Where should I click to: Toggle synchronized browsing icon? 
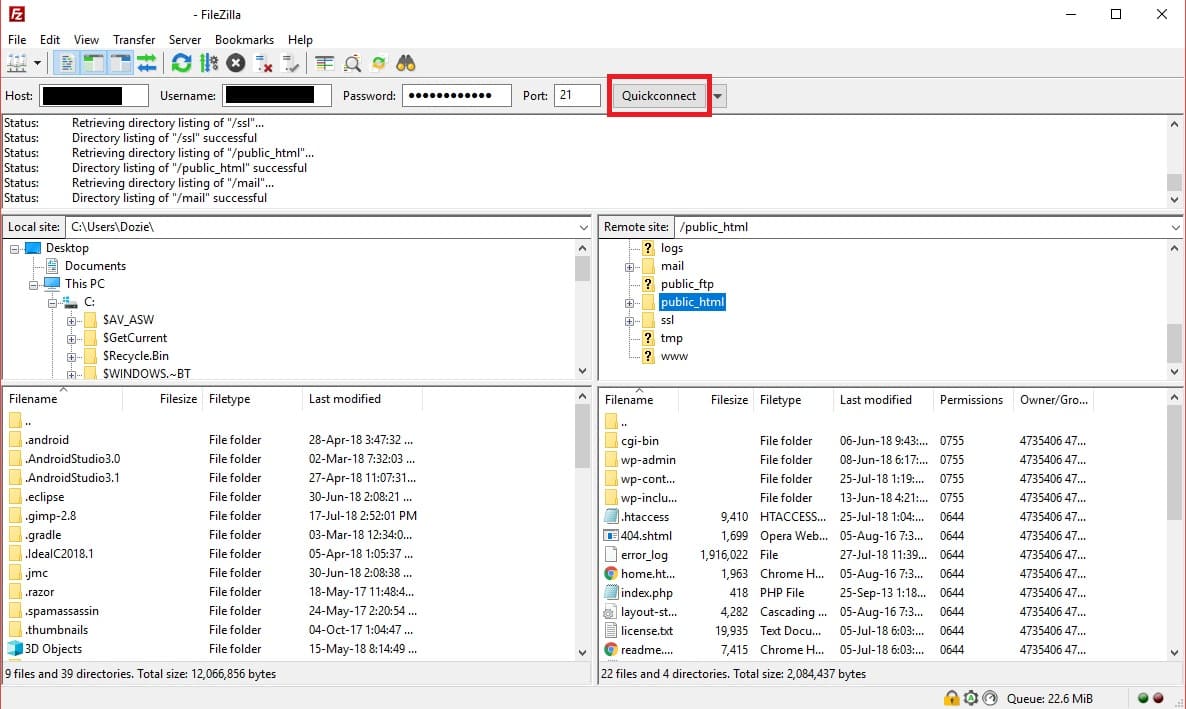pos(379,64)
